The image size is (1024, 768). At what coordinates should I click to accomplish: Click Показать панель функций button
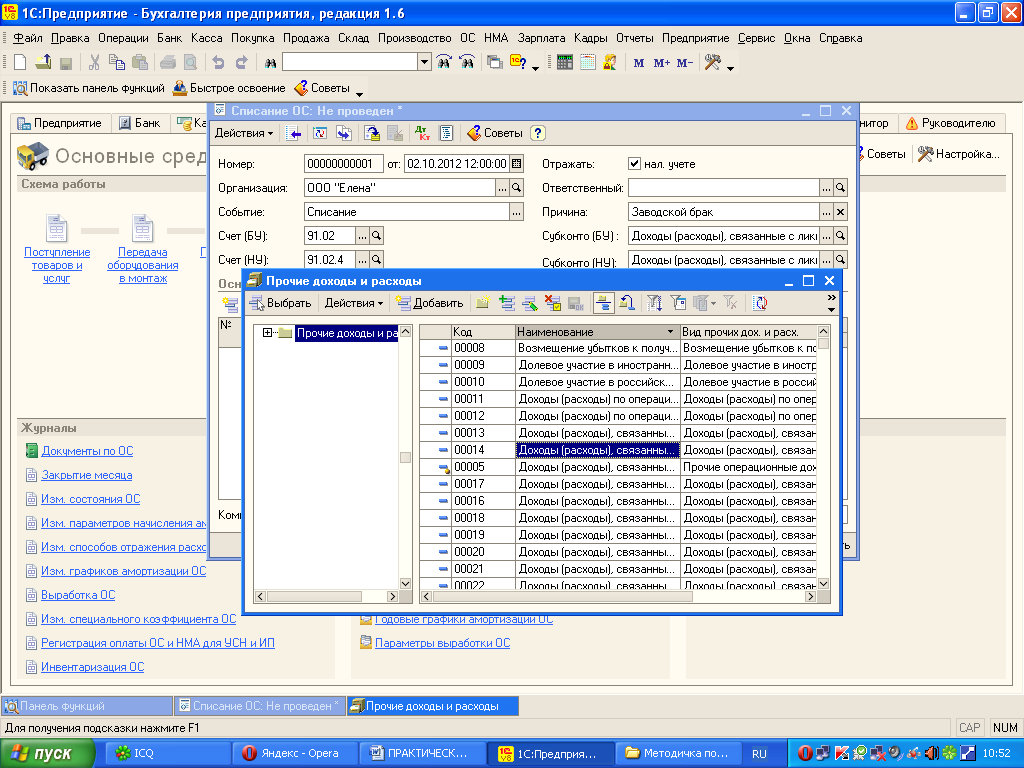point(89,88)
